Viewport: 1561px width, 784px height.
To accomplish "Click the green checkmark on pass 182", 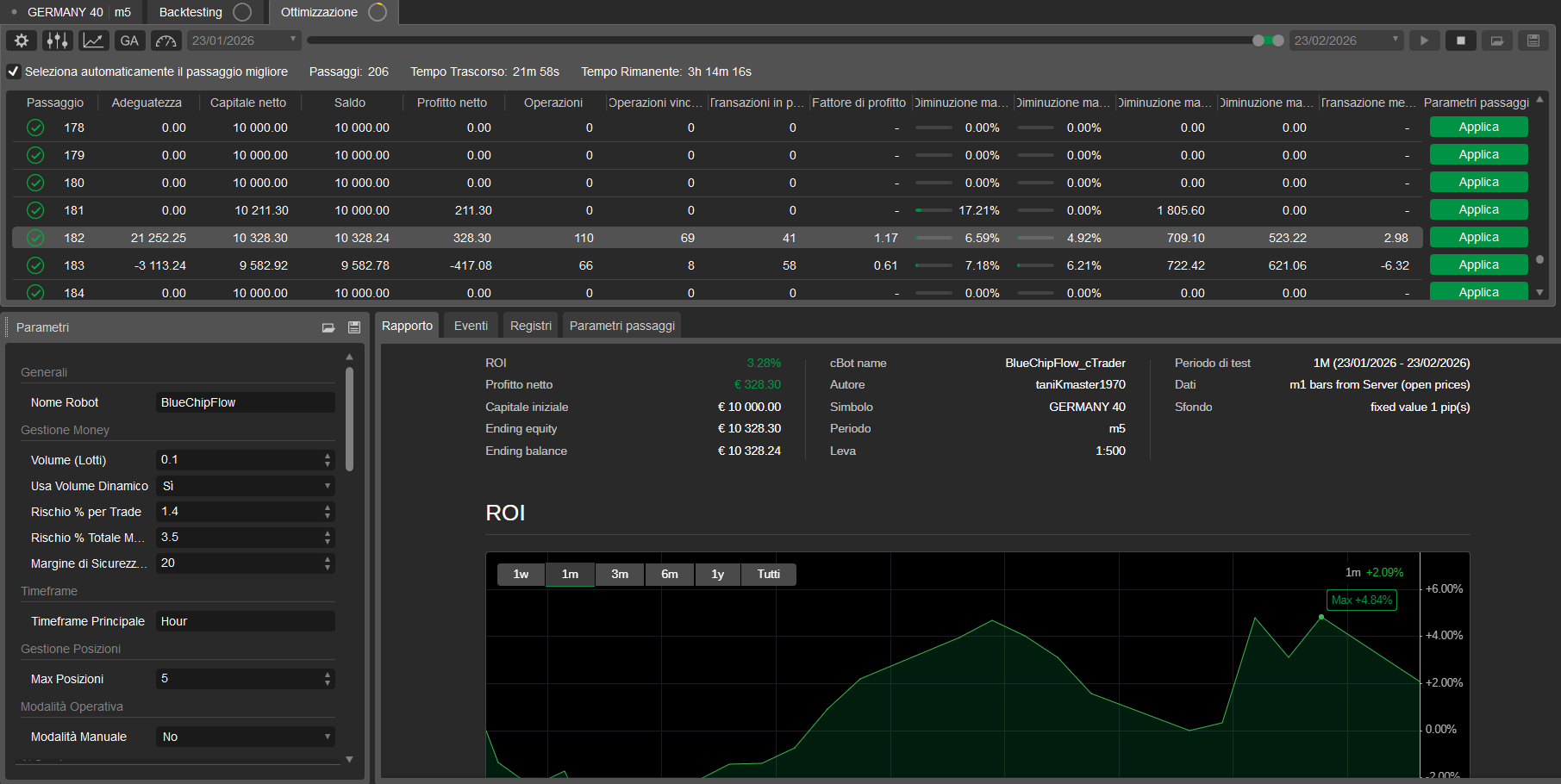I will click(x=35, y=238).
